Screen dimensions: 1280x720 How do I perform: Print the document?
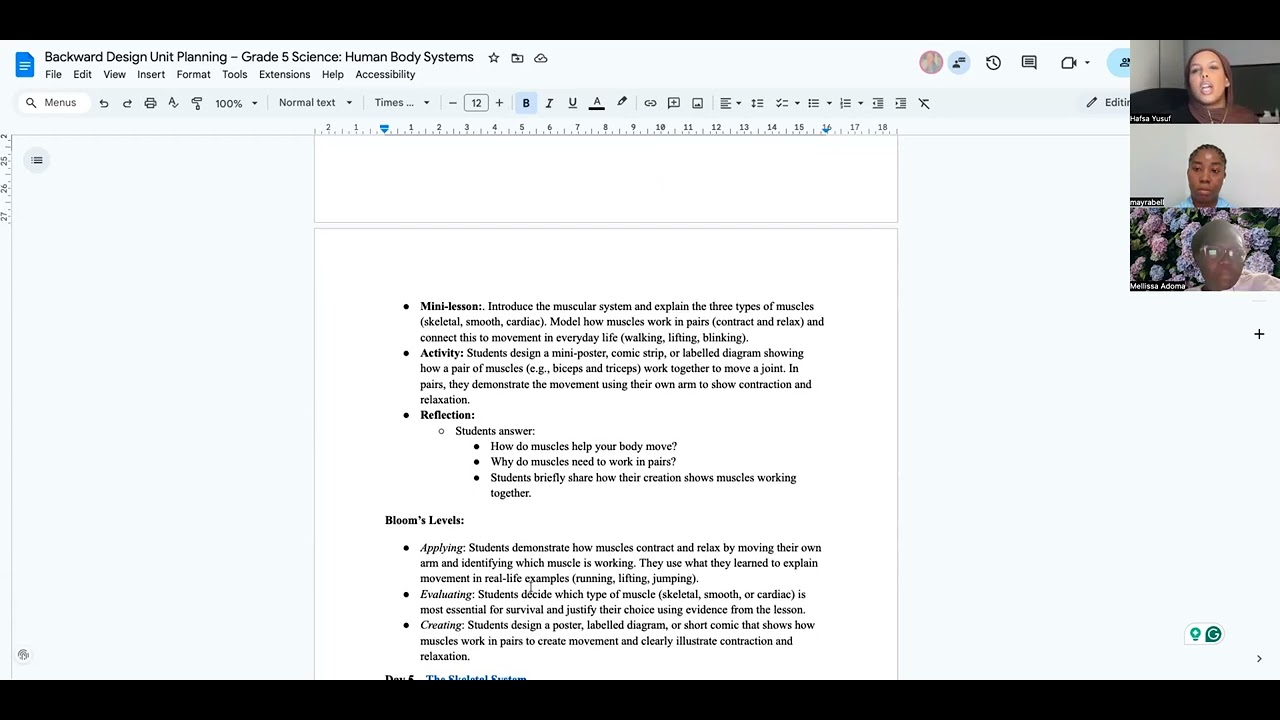pos(150,103)
